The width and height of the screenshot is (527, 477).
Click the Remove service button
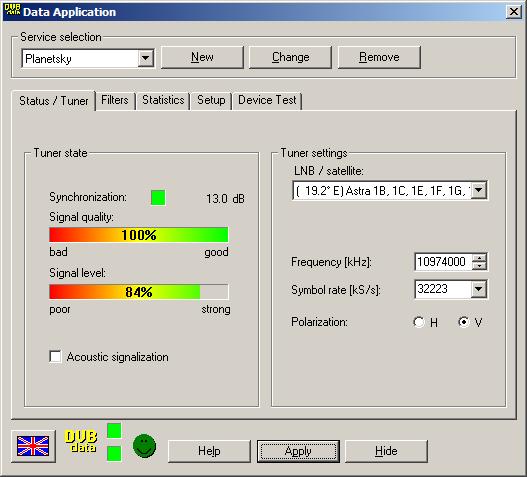(x=379, y=57)
